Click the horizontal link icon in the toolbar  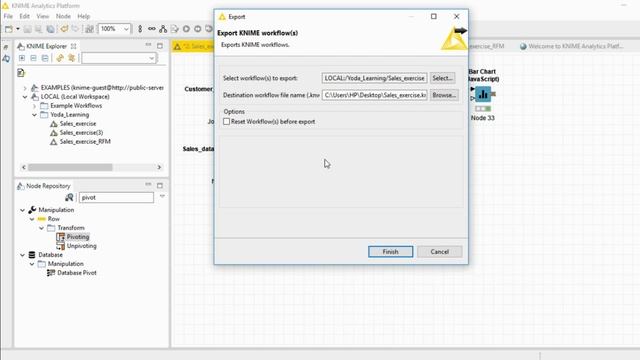(x=152, y=29)
